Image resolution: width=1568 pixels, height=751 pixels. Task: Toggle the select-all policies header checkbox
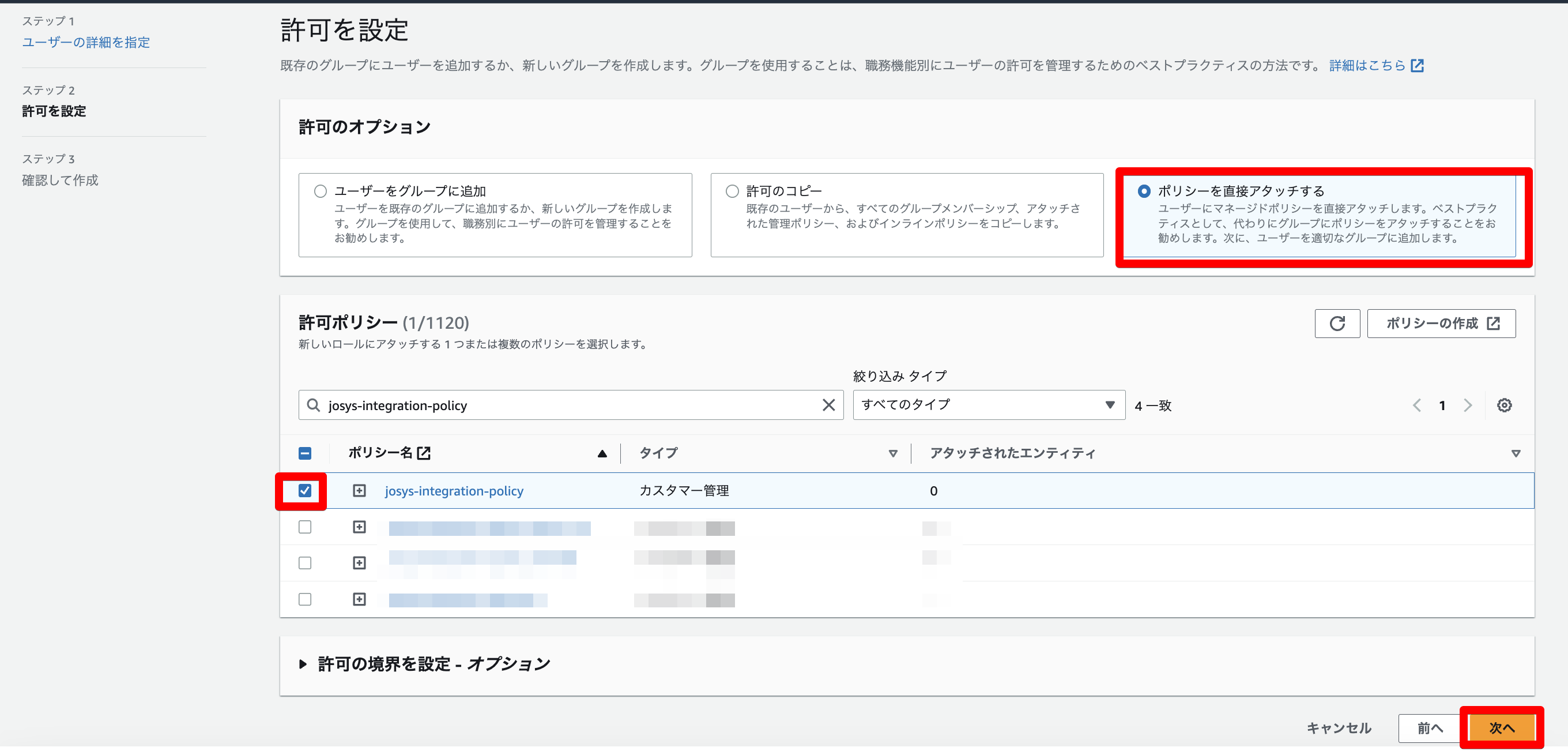click(x=305, y=453)
